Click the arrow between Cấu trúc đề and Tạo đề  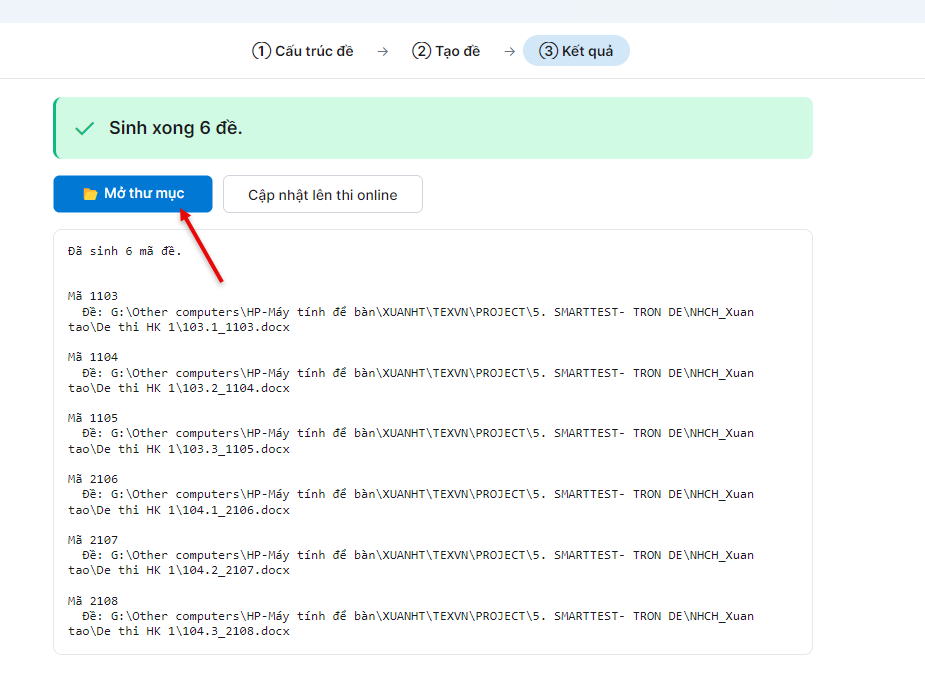(x=383, y=52)
